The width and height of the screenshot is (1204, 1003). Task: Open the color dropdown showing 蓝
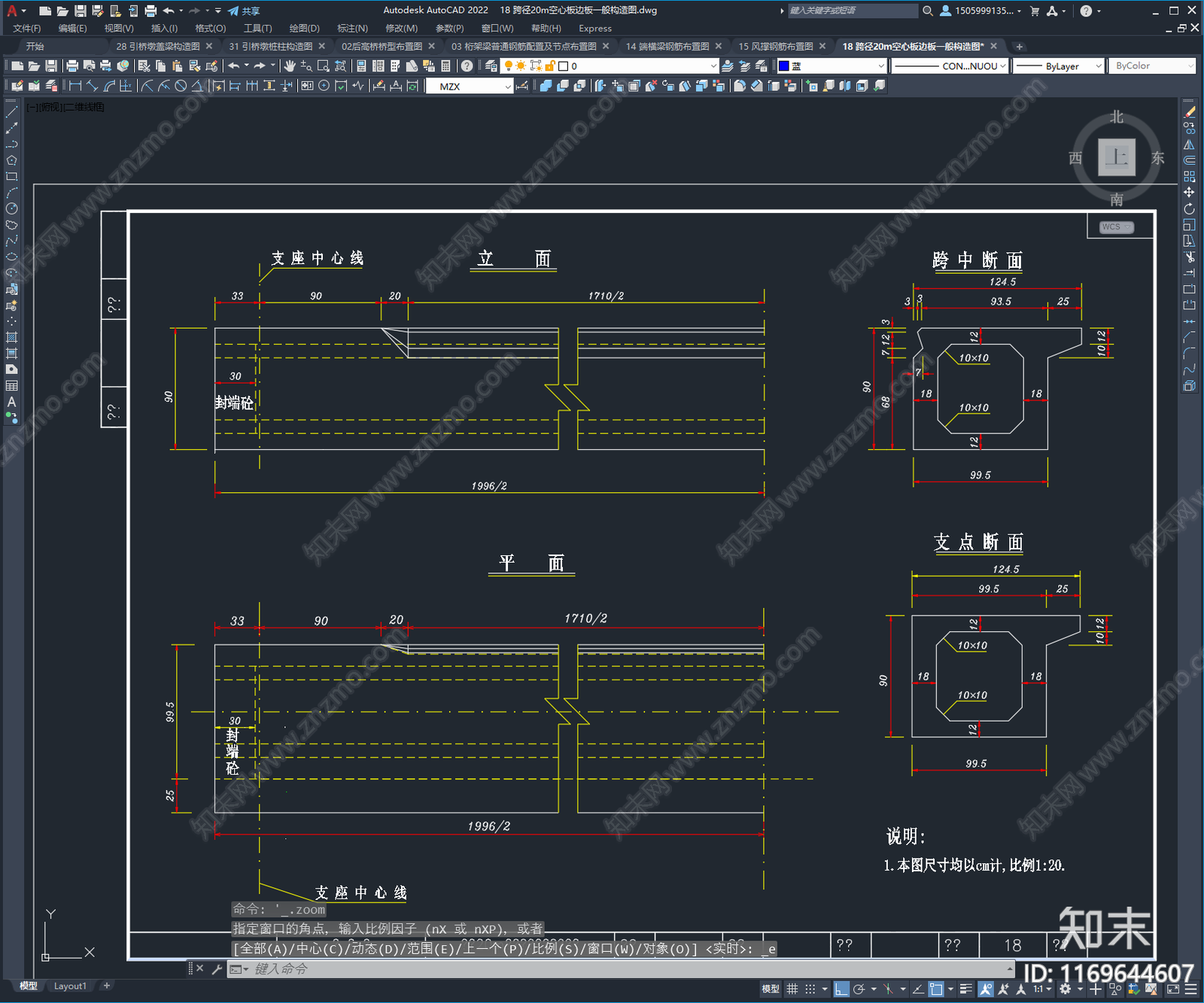click(x=832, y=66)
